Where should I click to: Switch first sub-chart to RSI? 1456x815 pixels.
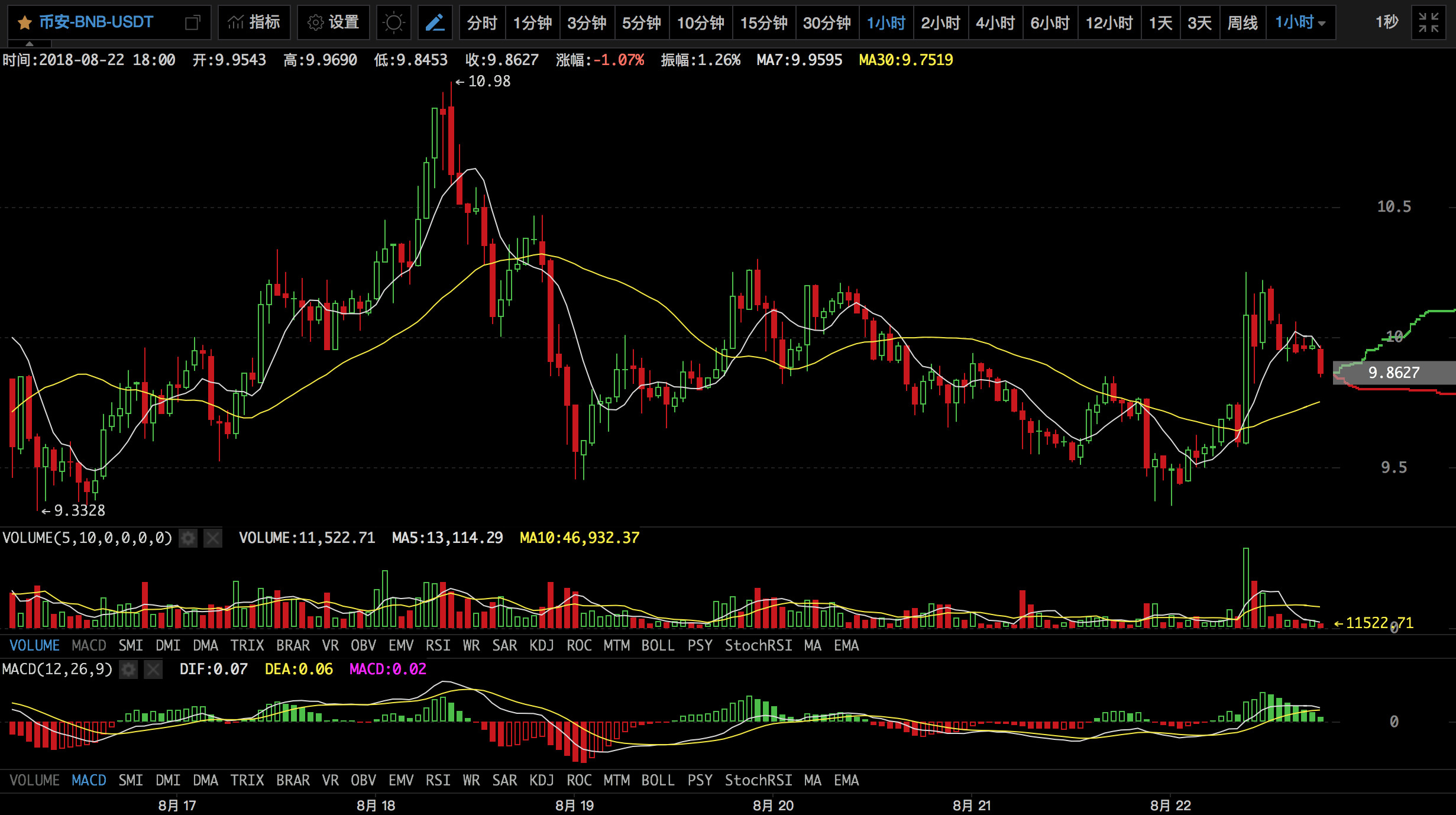coord(438,645)
